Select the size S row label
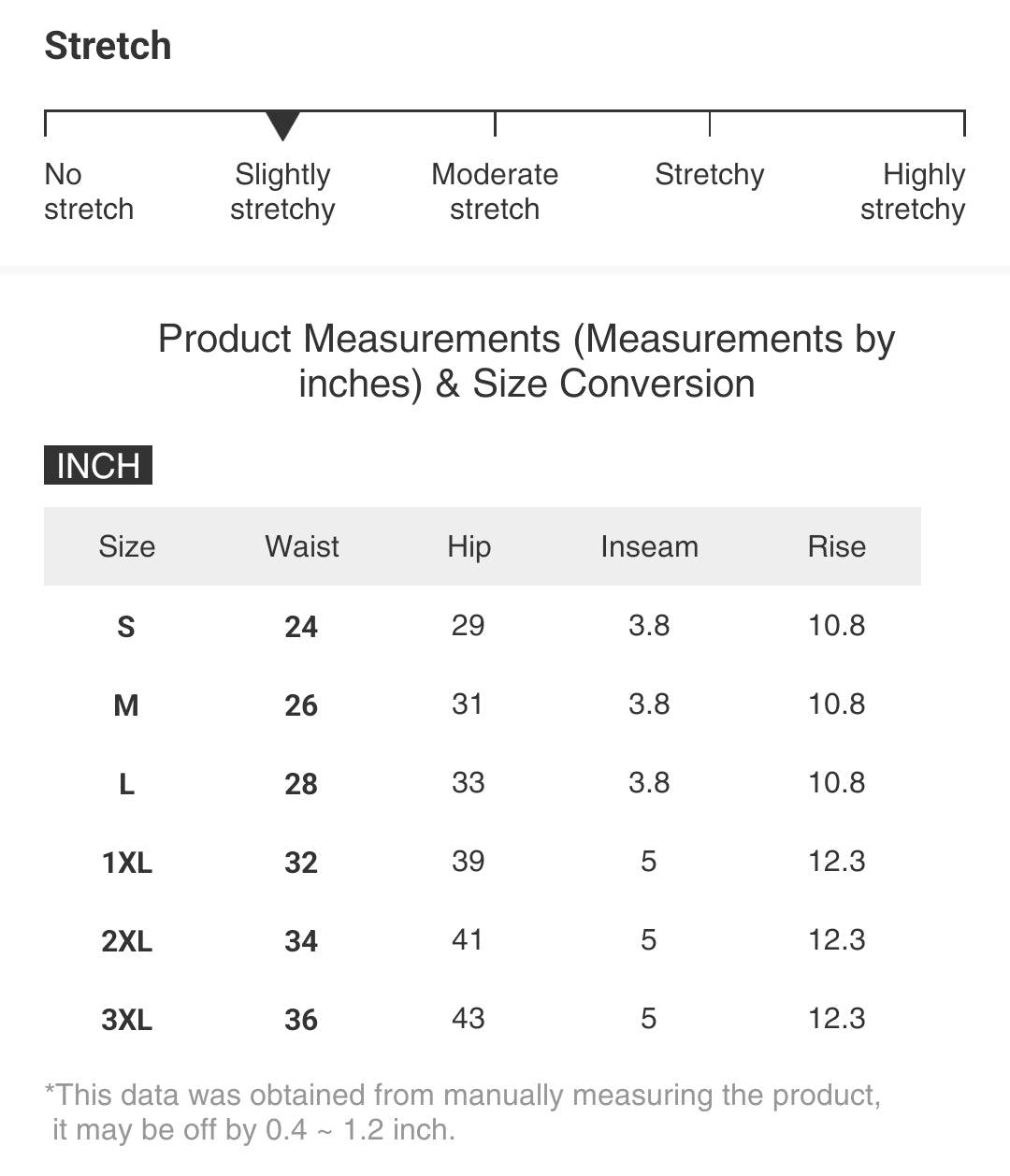Screen dimensions: 1010x1176 pyautogui.click(x=126, y=626)
